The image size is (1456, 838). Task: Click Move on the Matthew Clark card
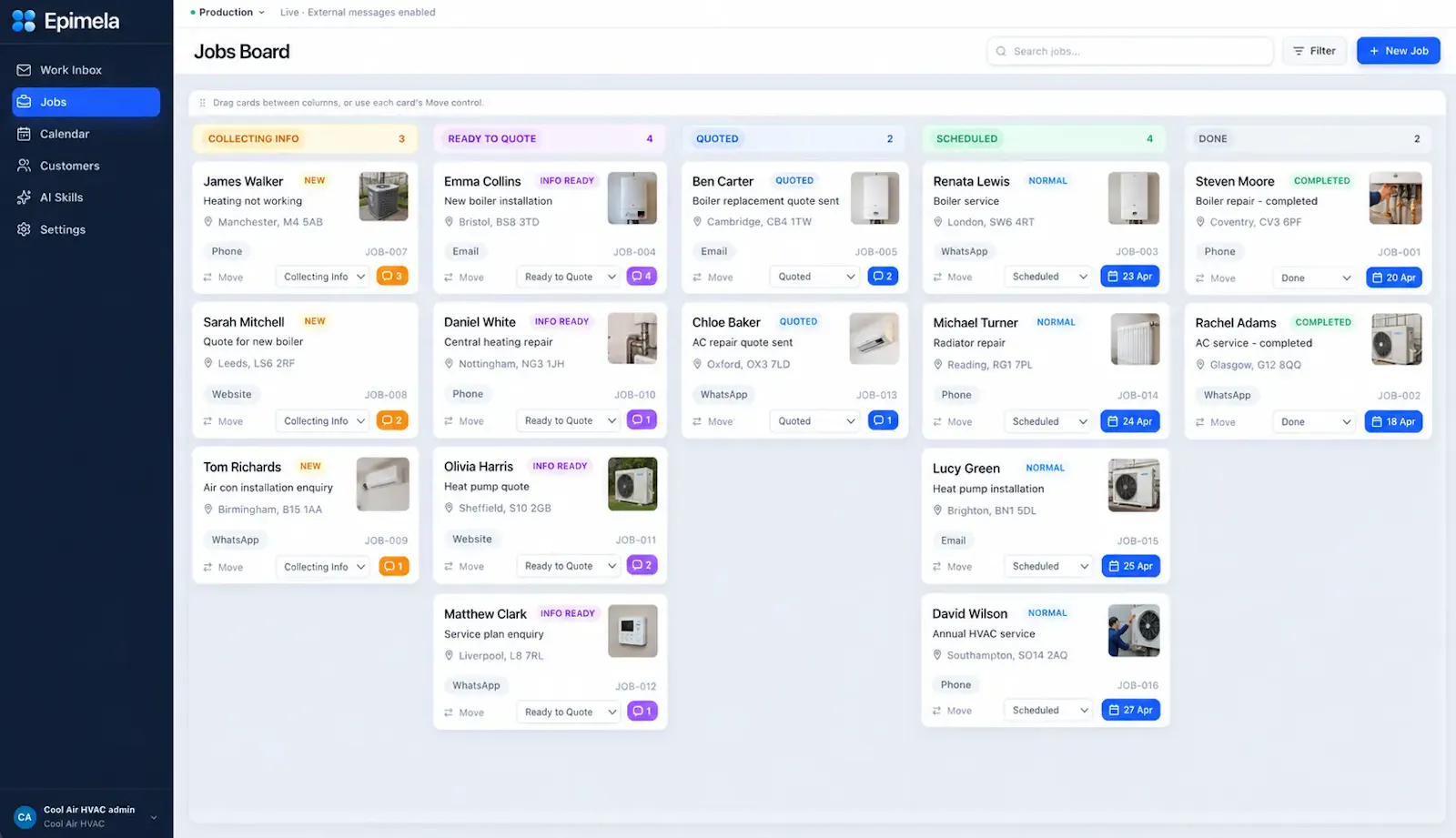coord(464,712)
